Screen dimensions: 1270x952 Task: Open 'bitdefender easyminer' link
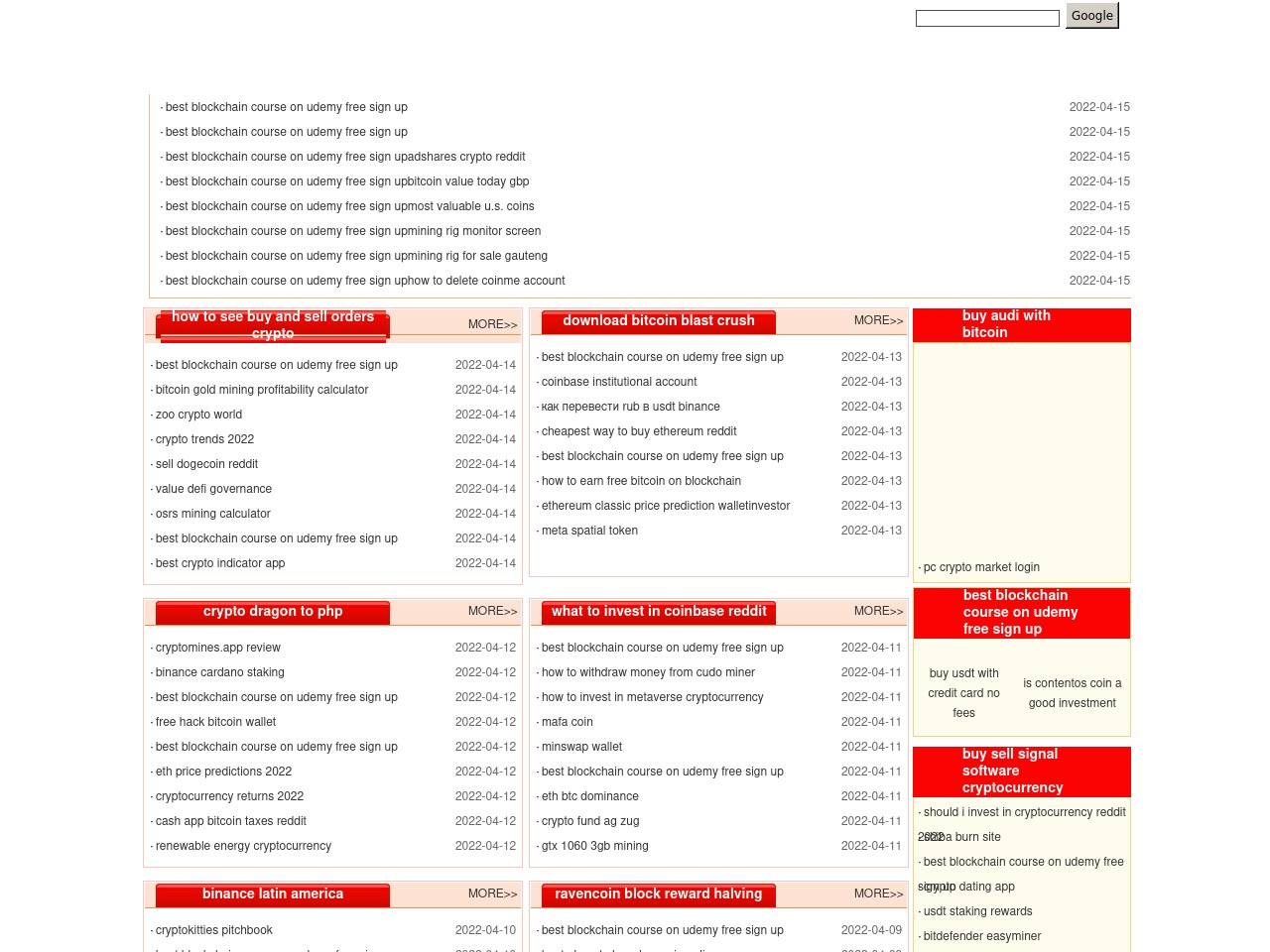coord(982,936)
